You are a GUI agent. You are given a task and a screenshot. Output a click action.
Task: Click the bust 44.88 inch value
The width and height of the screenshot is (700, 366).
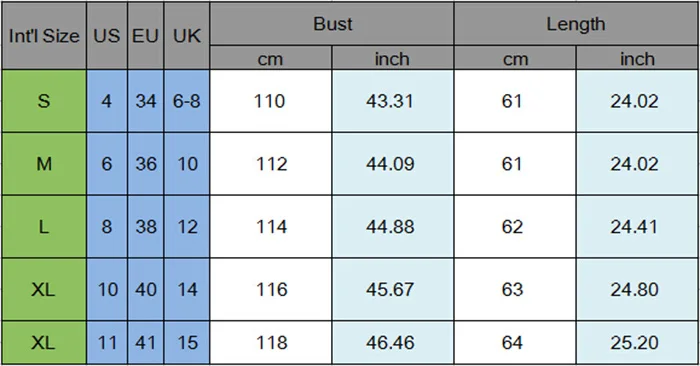(x=390, y=227)
